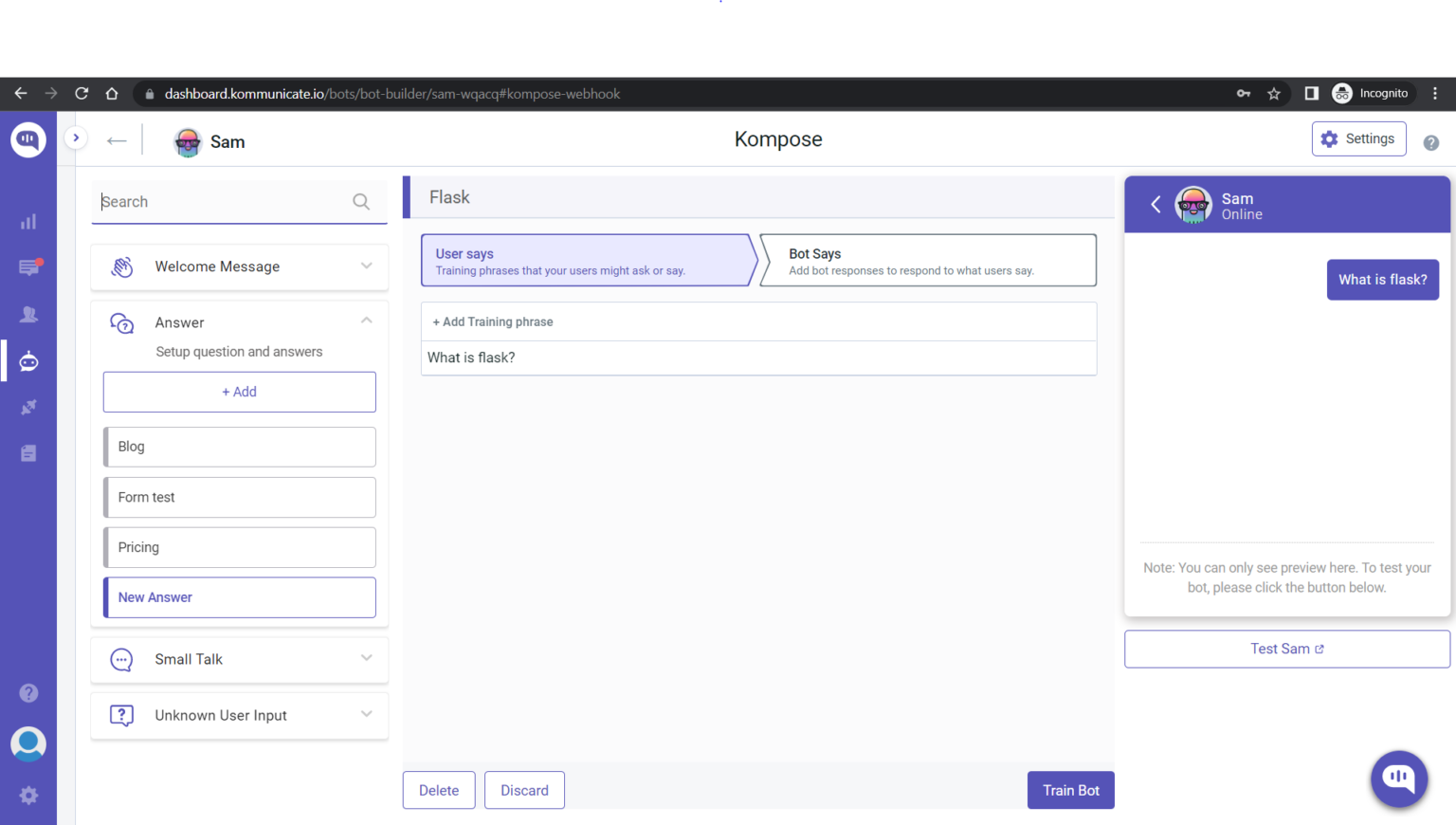Select the User says tab
The width and height of the screenshot is (1456, 825).
(x=586, y=261)
